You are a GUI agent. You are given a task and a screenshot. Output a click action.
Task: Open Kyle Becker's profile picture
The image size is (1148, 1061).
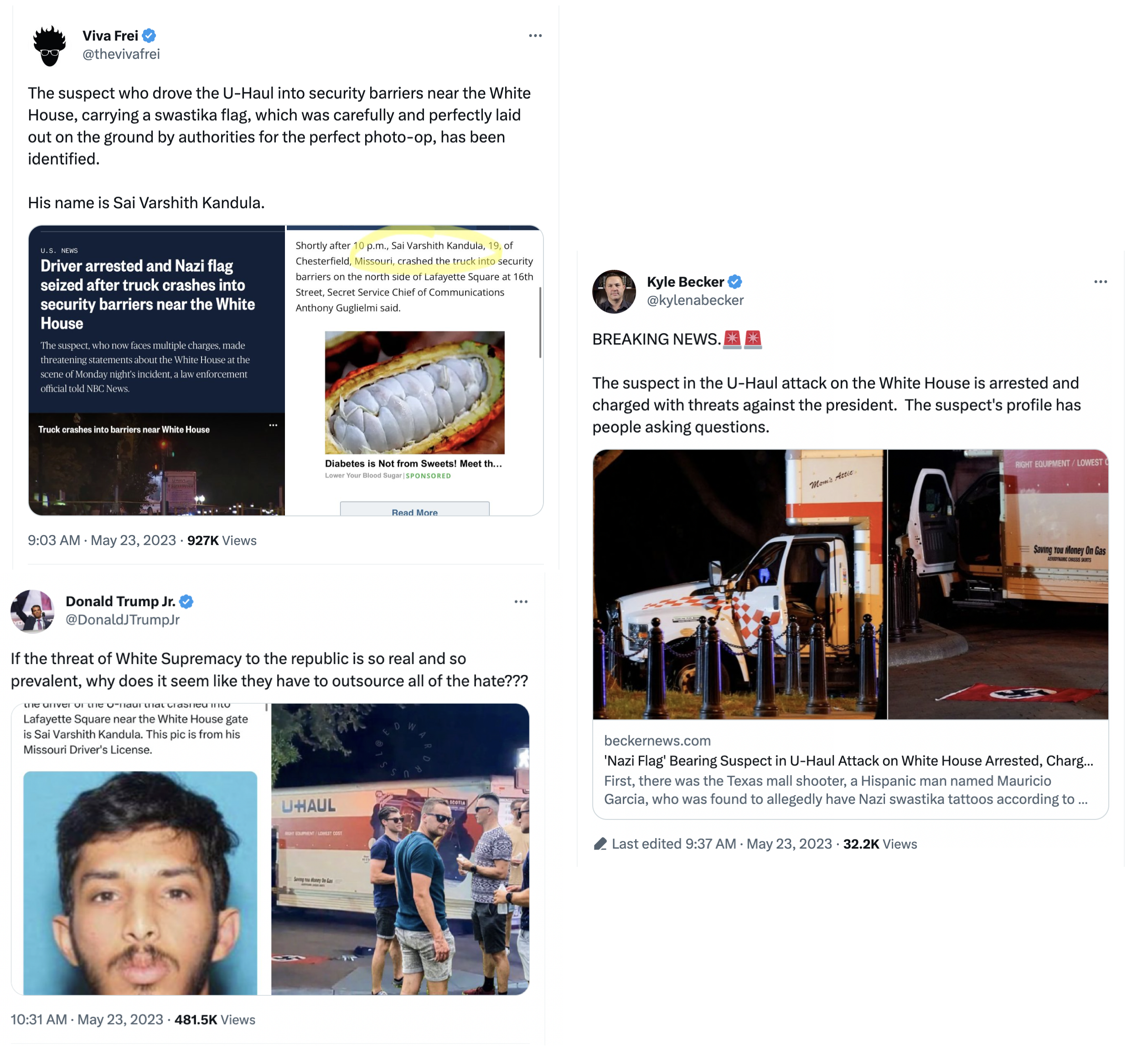pos(613,292)
